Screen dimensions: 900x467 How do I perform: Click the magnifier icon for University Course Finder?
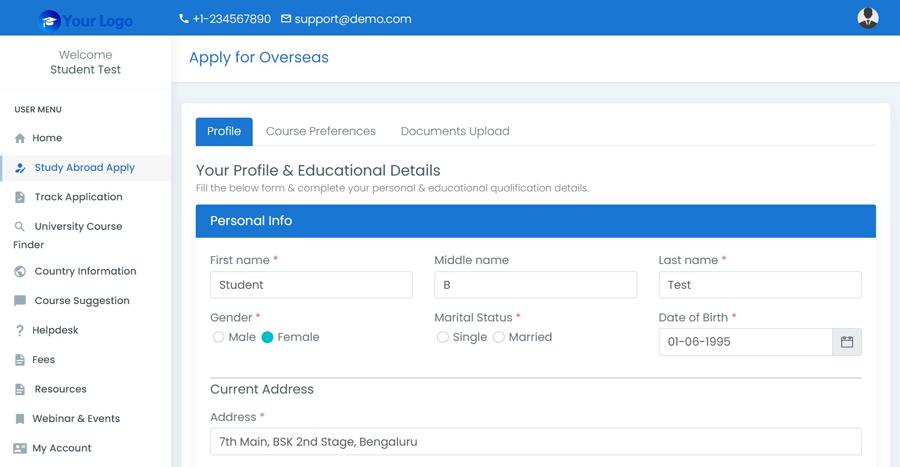tap(20, 227)
